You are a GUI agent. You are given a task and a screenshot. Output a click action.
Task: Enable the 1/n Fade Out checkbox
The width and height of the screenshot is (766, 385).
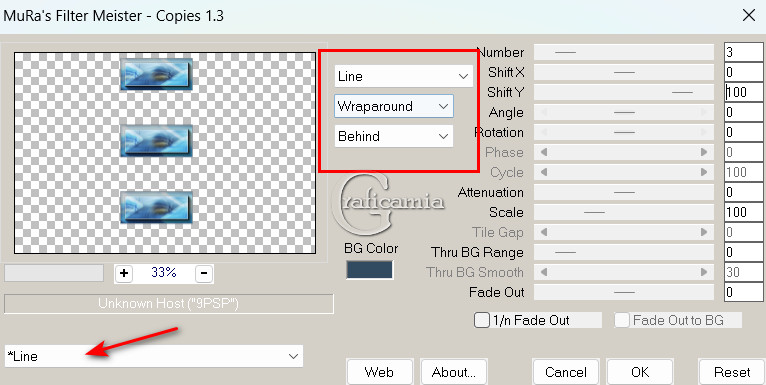tap(482, 321)
